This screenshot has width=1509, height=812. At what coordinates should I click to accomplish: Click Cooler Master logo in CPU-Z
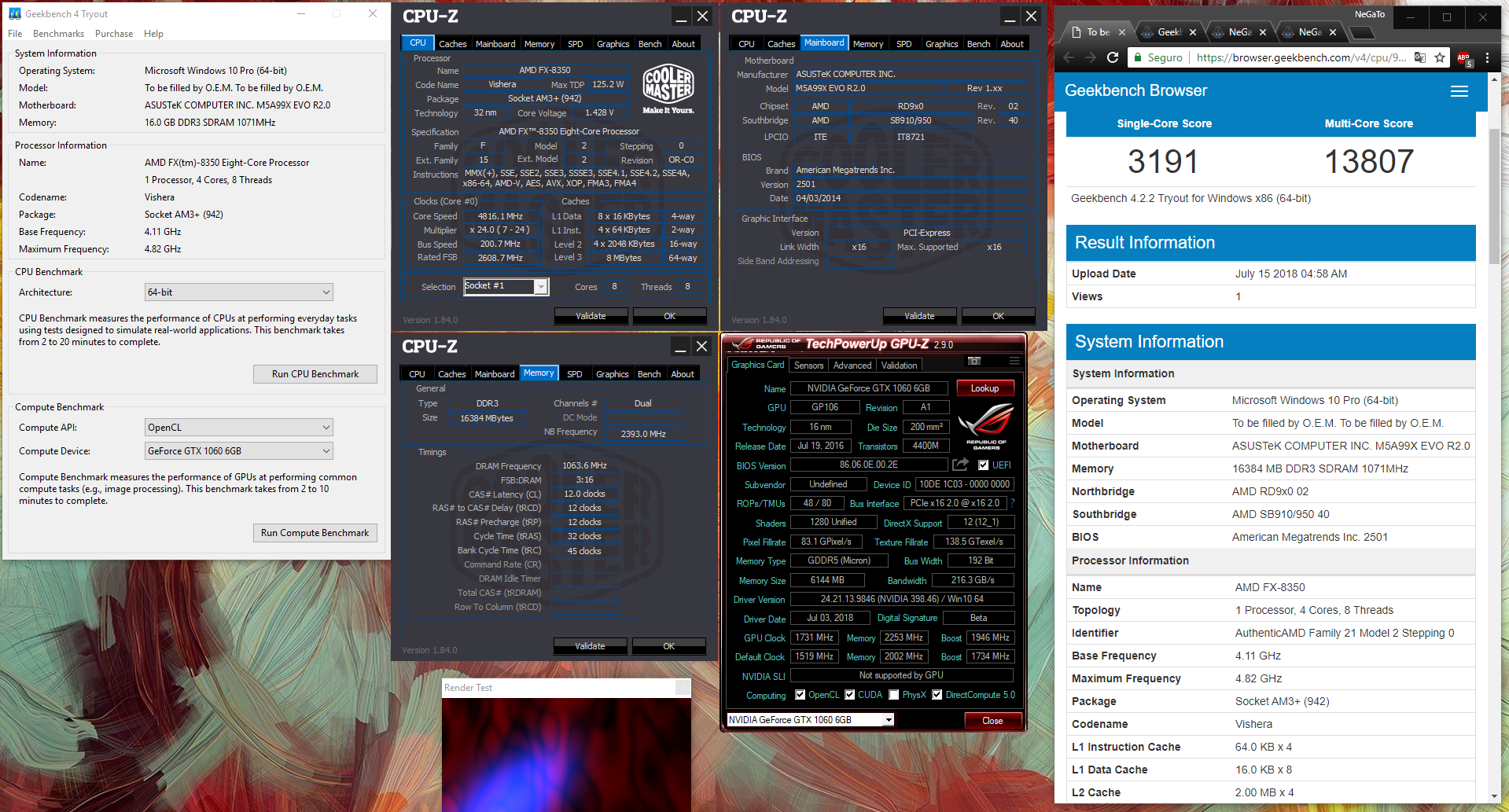tap(668, 89)
